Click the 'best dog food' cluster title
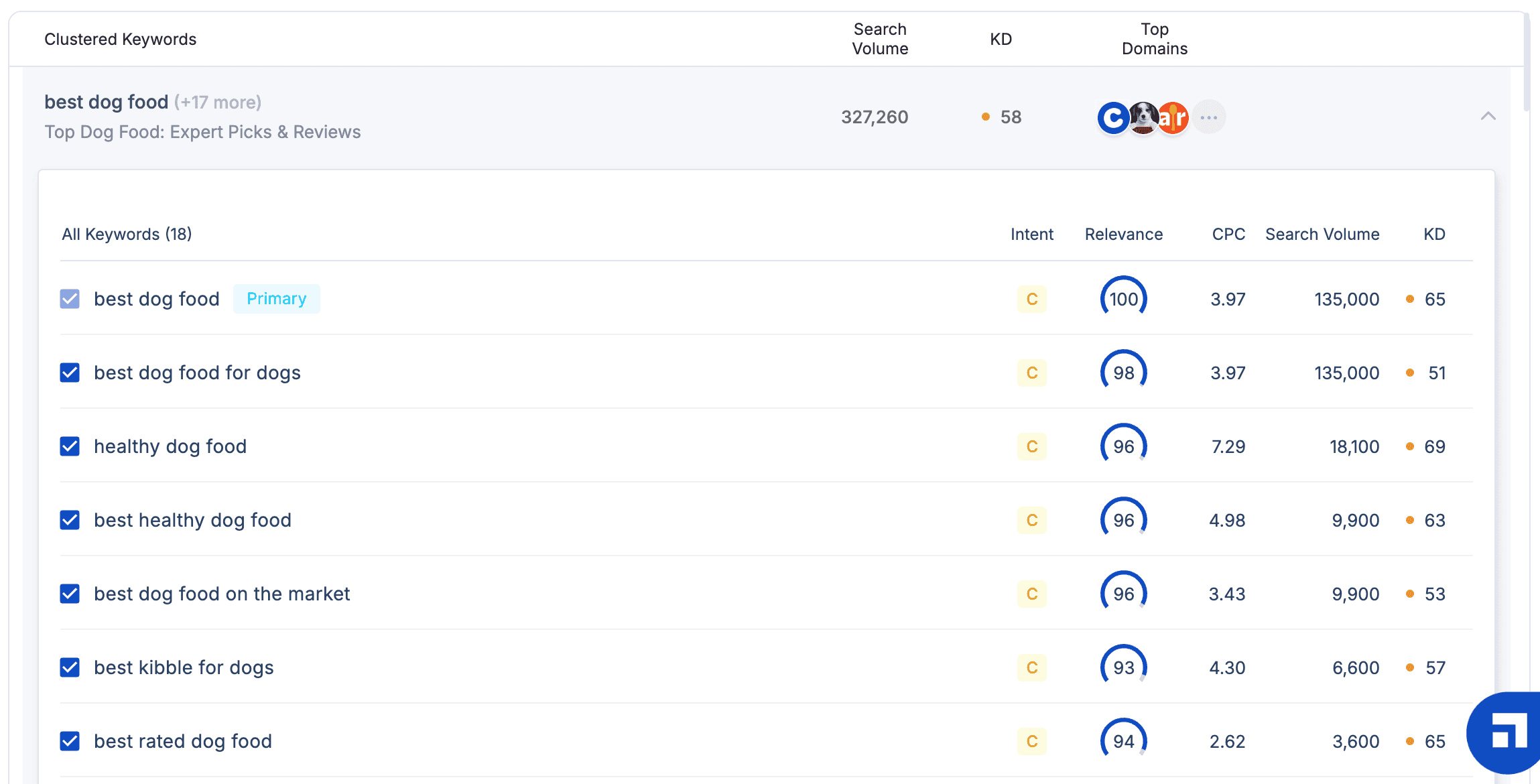The image size is (1540, 784). tap(107, 102)
